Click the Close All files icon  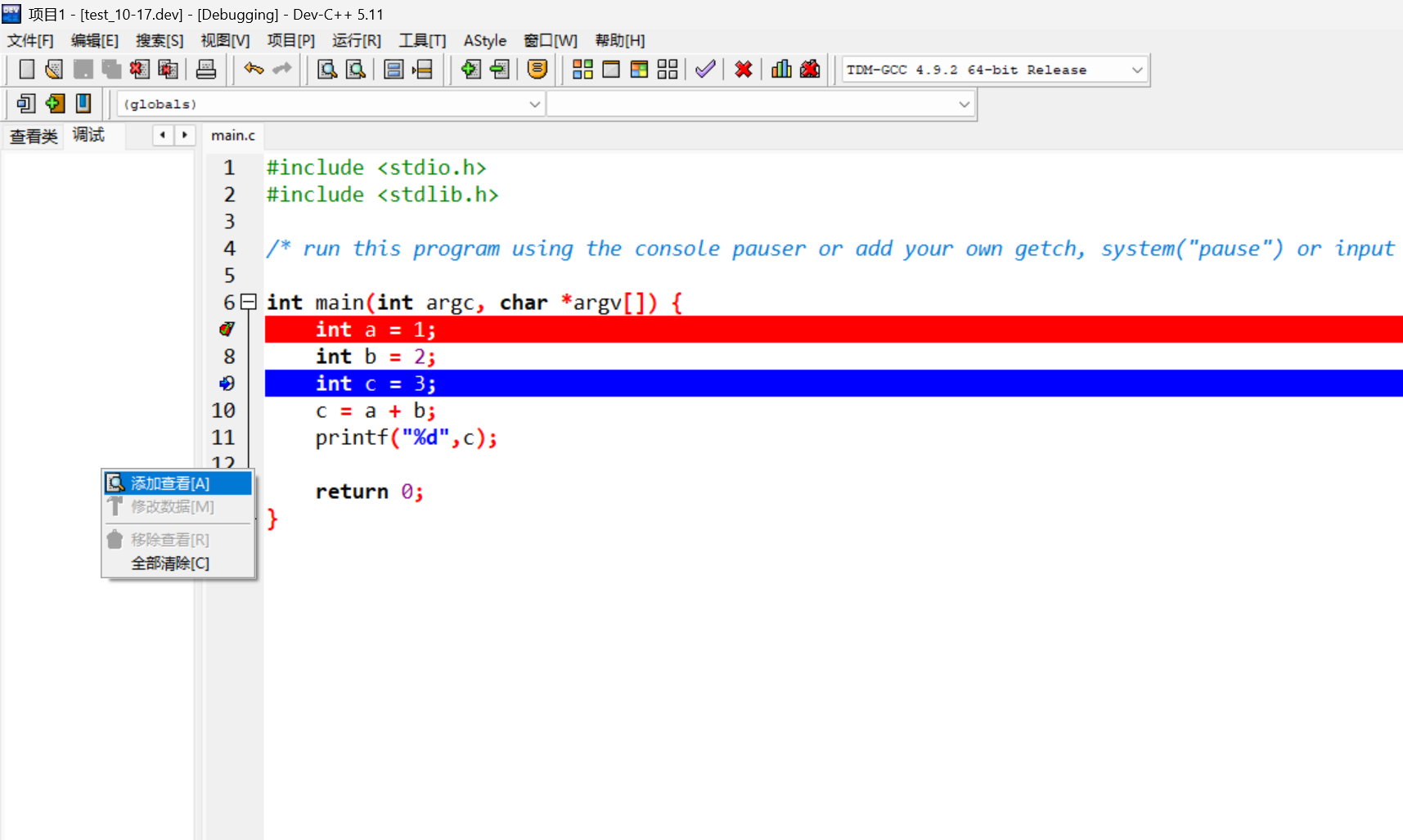[168, 70]
